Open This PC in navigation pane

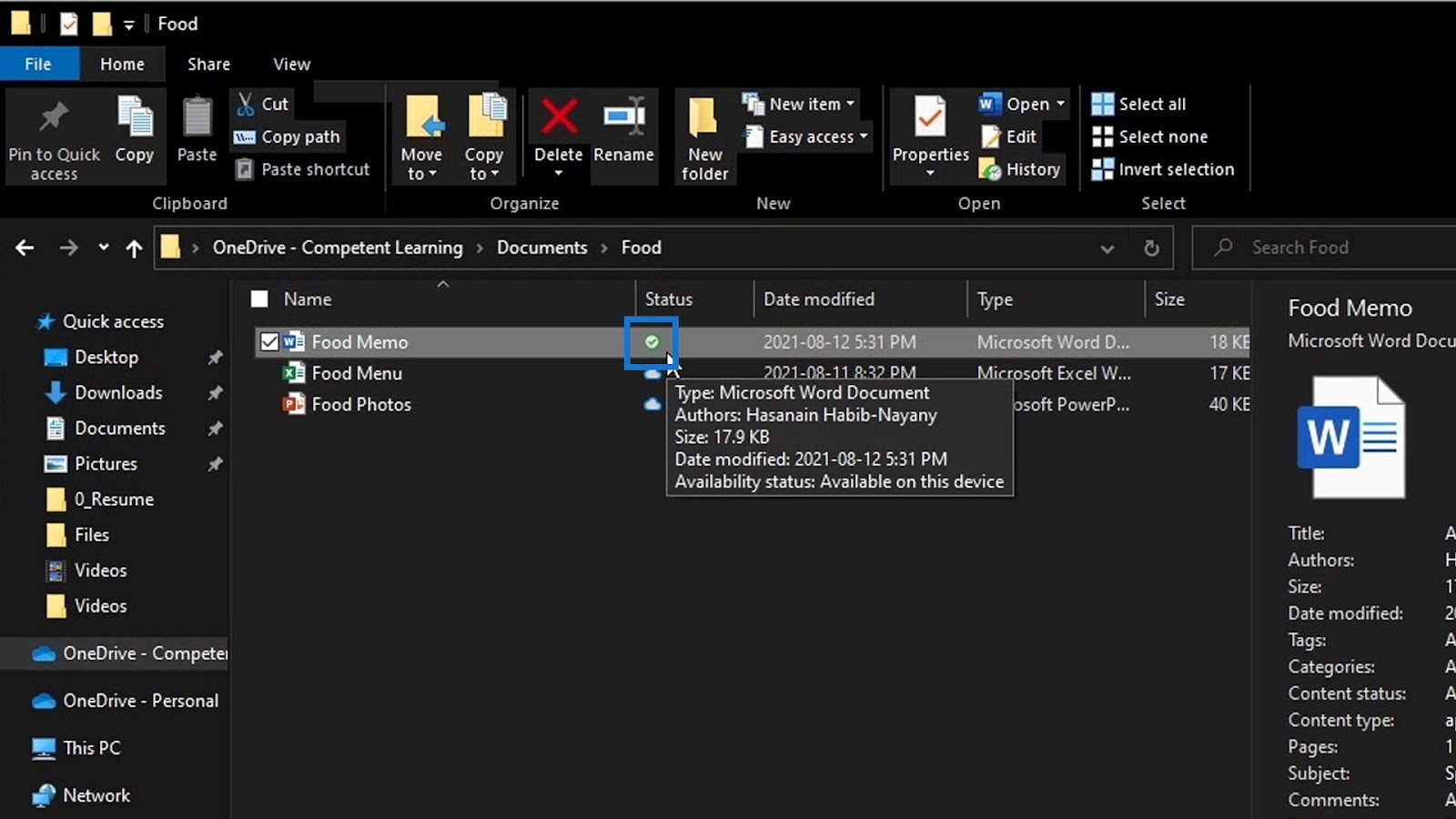[x=91, y=748]
